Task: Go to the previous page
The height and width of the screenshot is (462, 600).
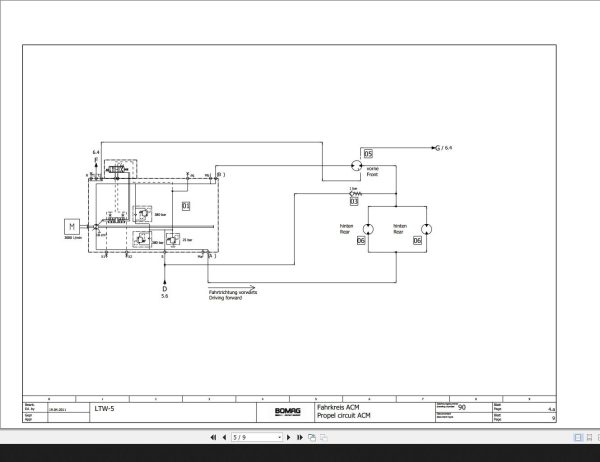Action: (x=224, y=437)
